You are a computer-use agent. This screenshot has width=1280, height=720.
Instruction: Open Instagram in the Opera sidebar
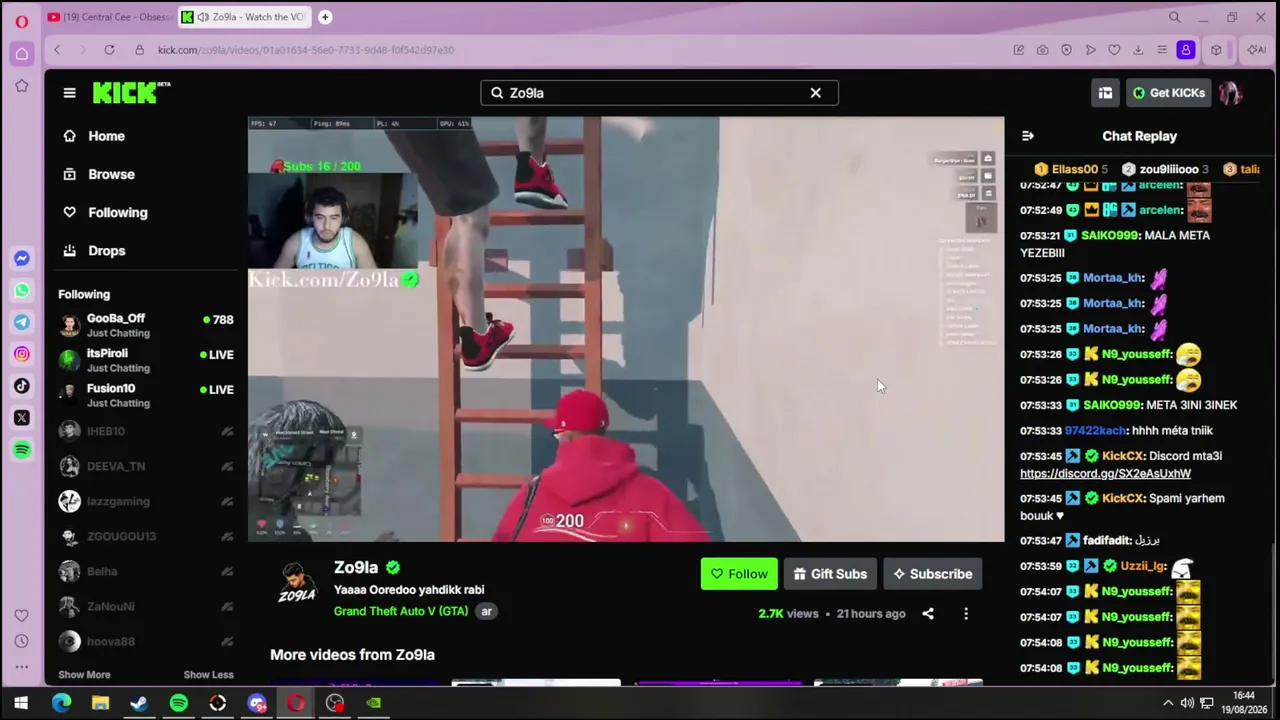pos(21,354)
